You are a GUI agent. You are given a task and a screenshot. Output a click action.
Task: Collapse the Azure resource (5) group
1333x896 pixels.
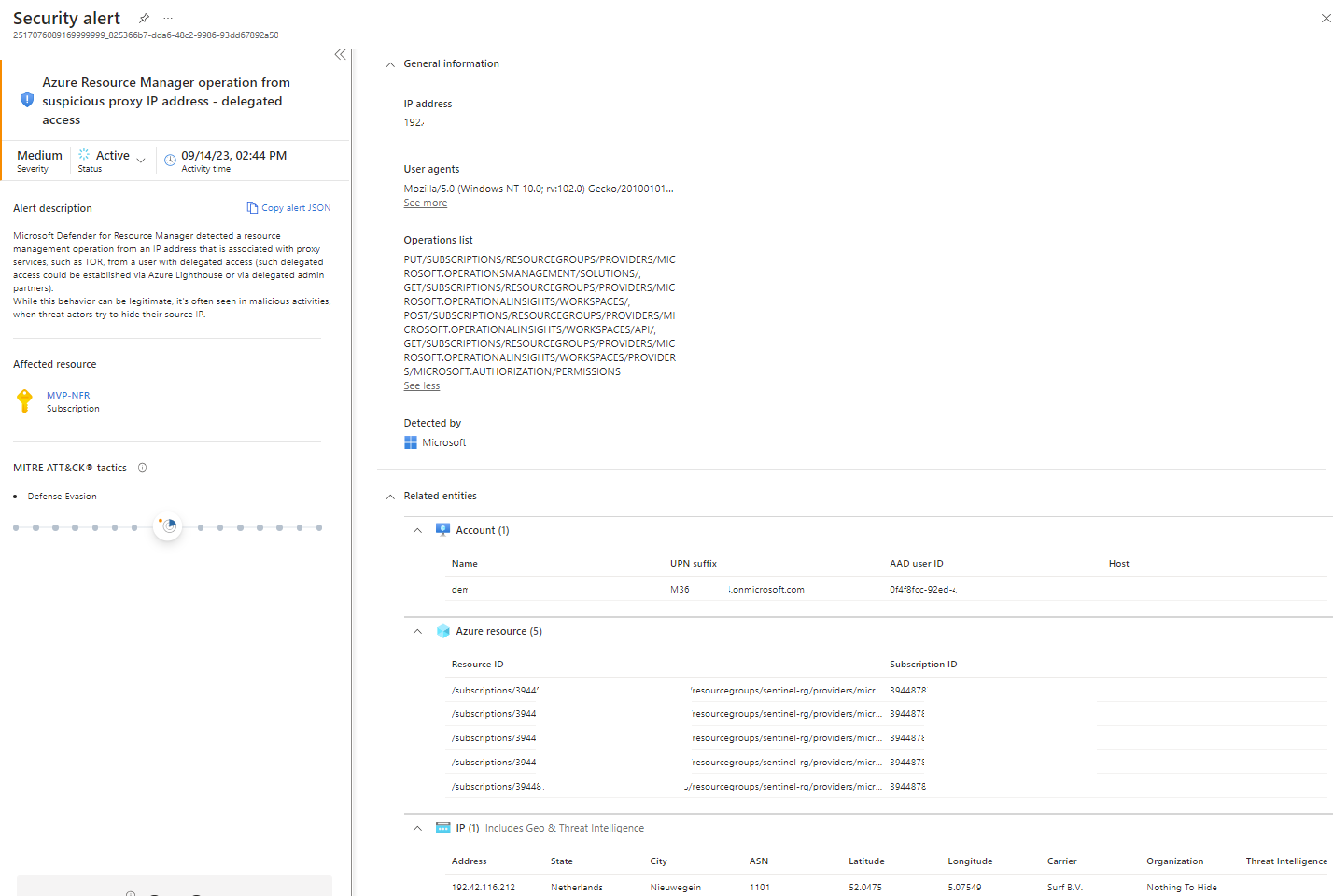tap(417, 631)
